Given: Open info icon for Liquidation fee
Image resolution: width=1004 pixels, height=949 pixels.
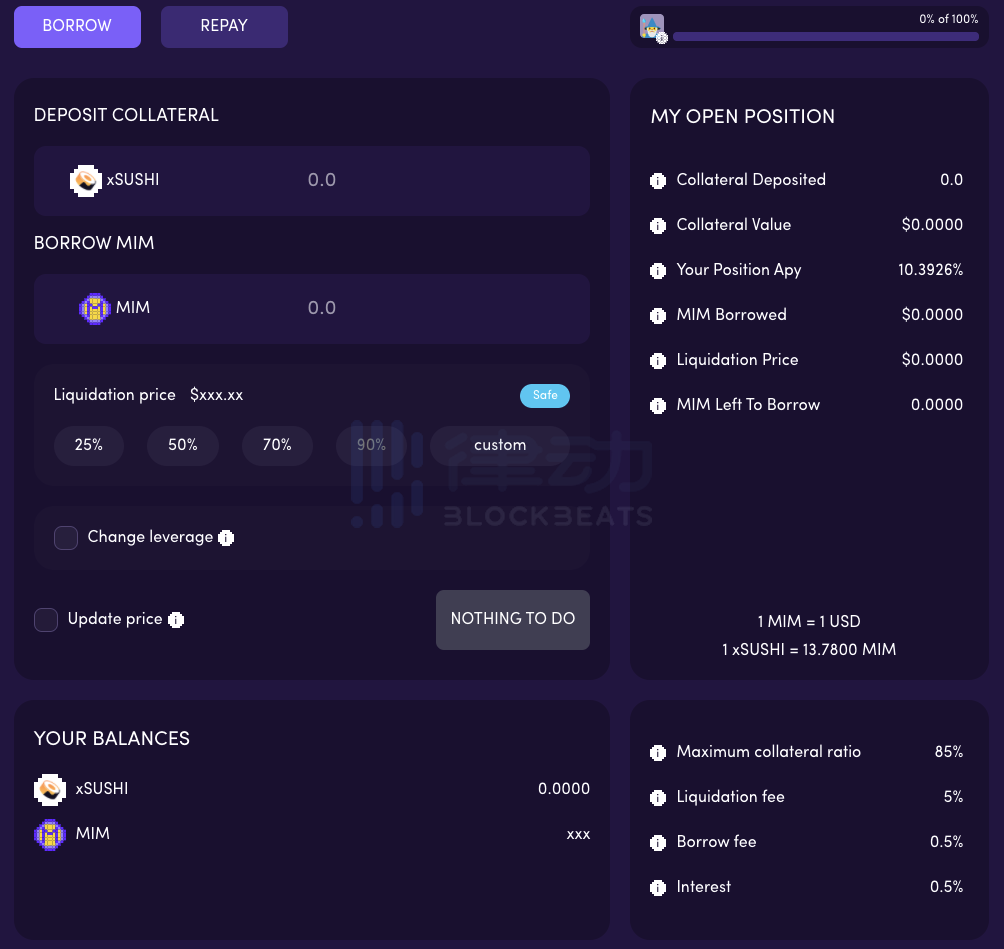Looking at the screenshot, I should pyautogui.click(x=658, y=798).
